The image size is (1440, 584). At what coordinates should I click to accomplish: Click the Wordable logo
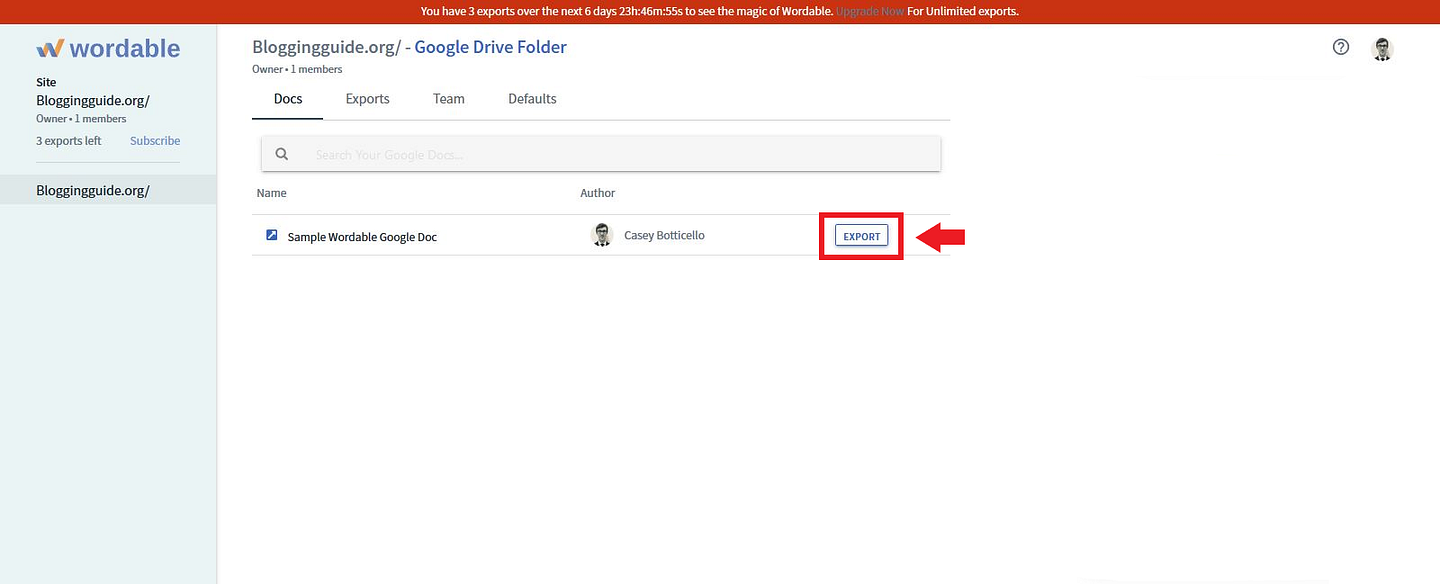click(x=108, y=48)
